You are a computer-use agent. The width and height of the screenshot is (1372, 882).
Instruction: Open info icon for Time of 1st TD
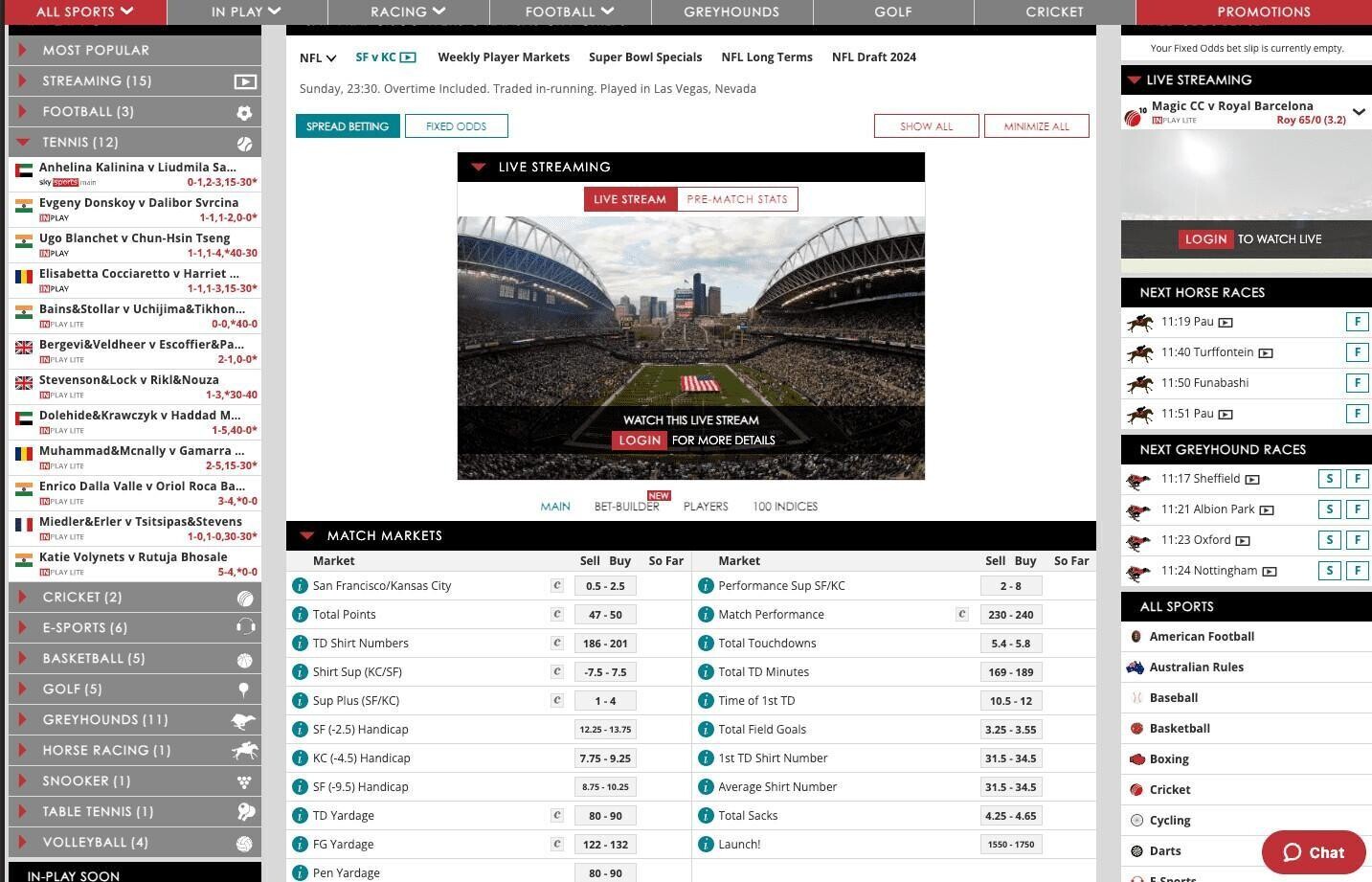[706, 700]
